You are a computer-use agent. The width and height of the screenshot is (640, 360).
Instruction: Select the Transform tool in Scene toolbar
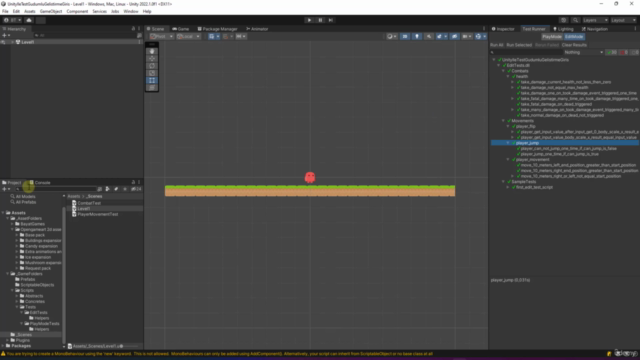pyautogui.click(x=152, y=87)
